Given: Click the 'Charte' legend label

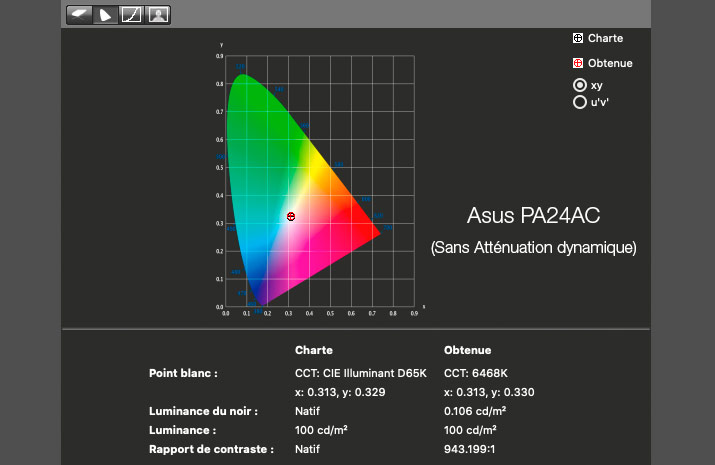Looking at the screenshot, I should pos(605,38).
